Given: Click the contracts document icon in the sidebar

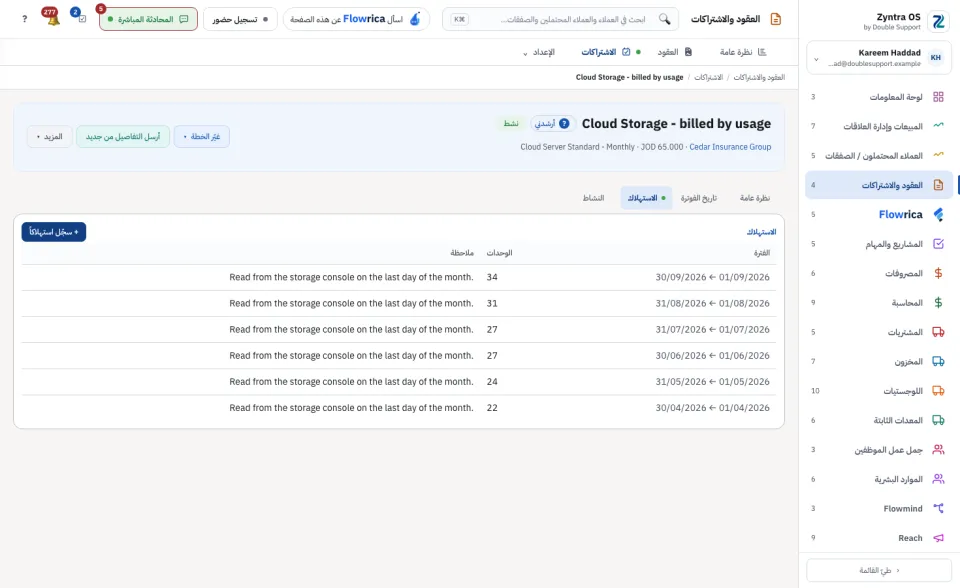Looking at the screenshot, I should coord(938,185).
